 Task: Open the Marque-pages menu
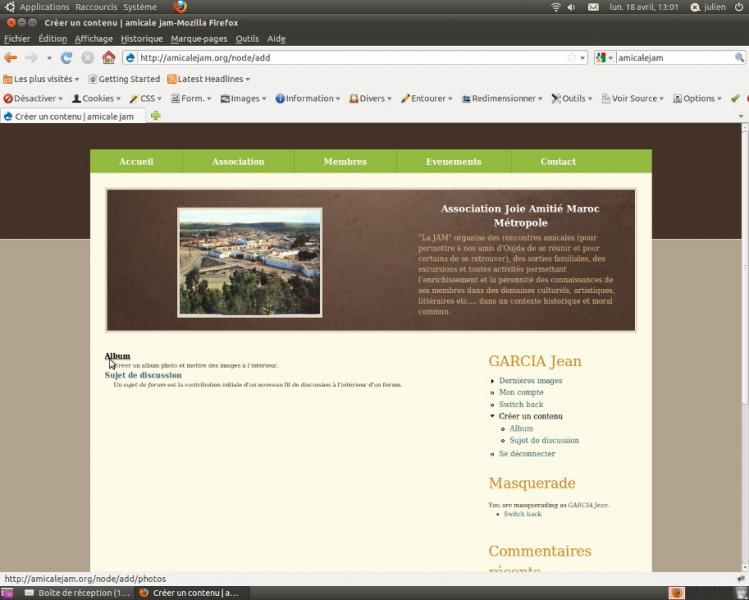[x=199, y=39]
